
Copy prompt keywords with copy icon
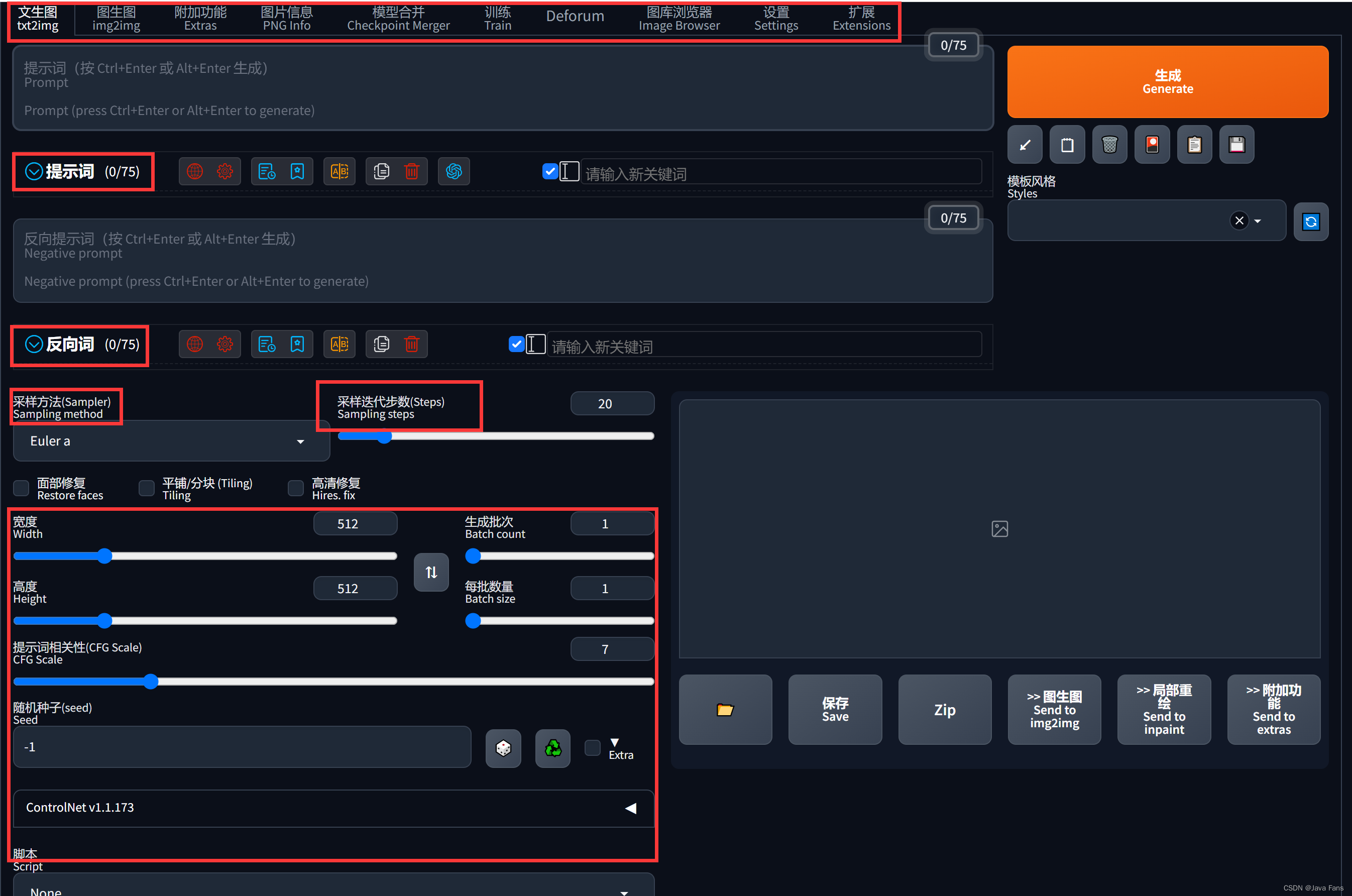(381, 171)
